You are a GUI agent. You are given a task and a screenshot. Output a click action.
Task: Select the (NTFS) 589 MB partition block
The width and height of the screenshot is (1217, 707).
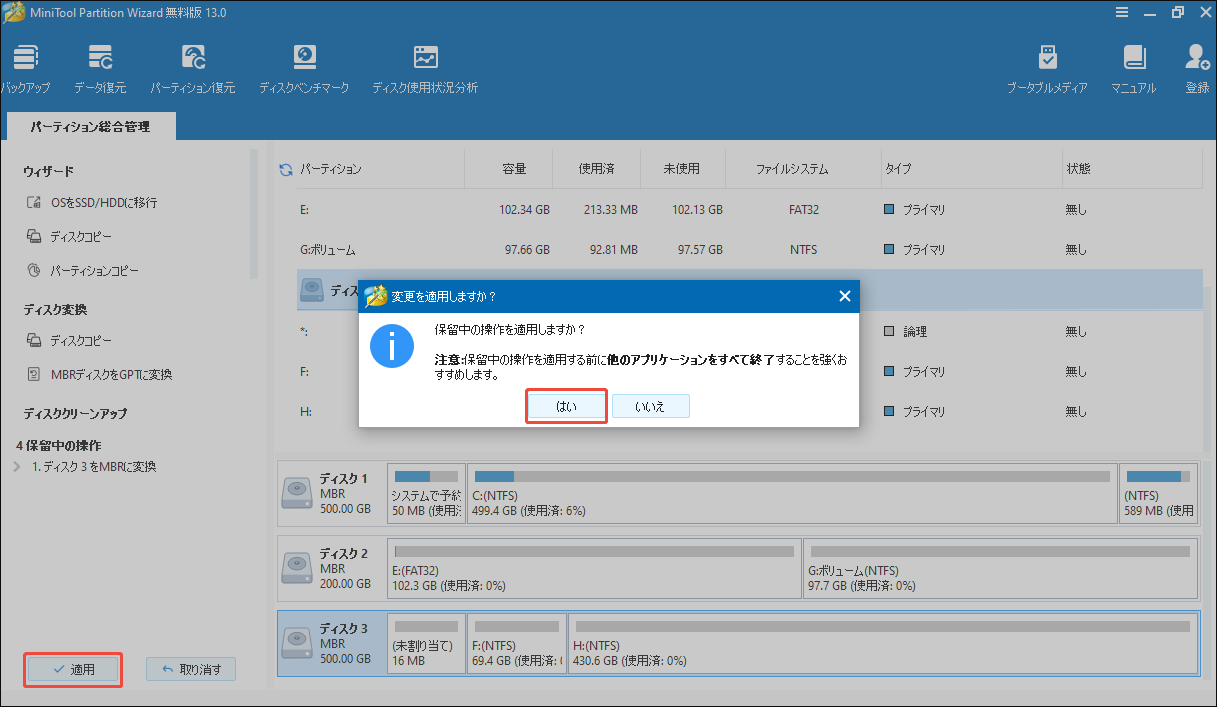click(x=1158, y=493)
